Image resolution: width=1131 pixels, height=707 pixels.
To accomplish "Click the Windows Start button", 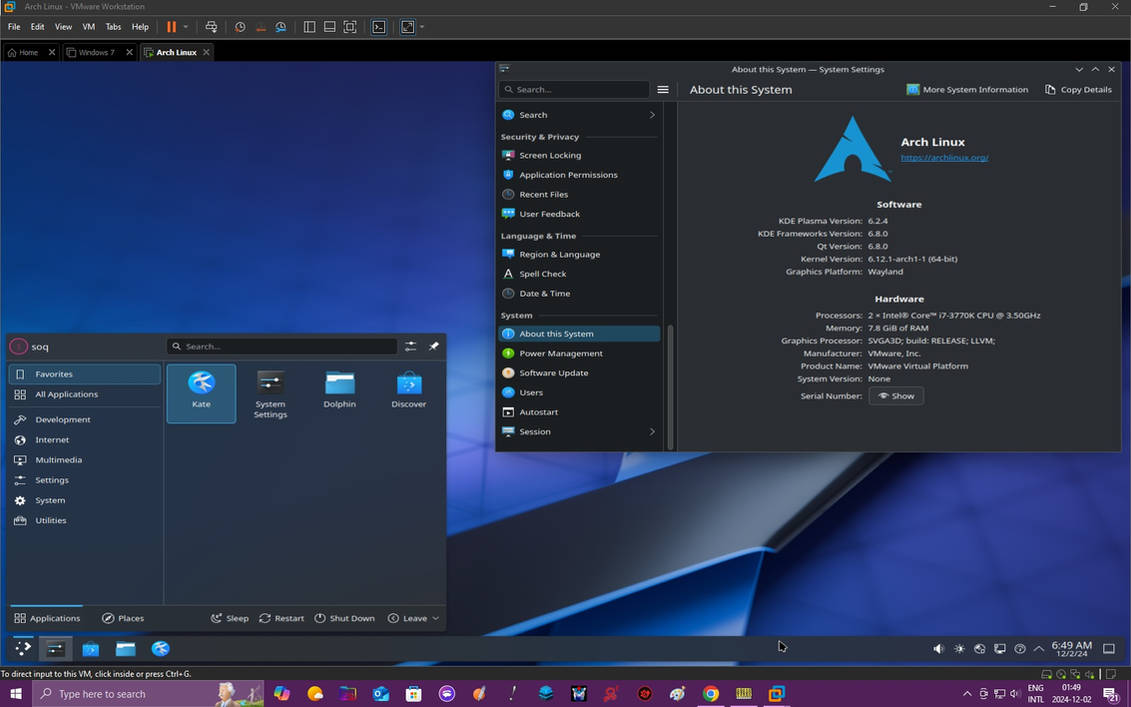I will coord(15,693).
